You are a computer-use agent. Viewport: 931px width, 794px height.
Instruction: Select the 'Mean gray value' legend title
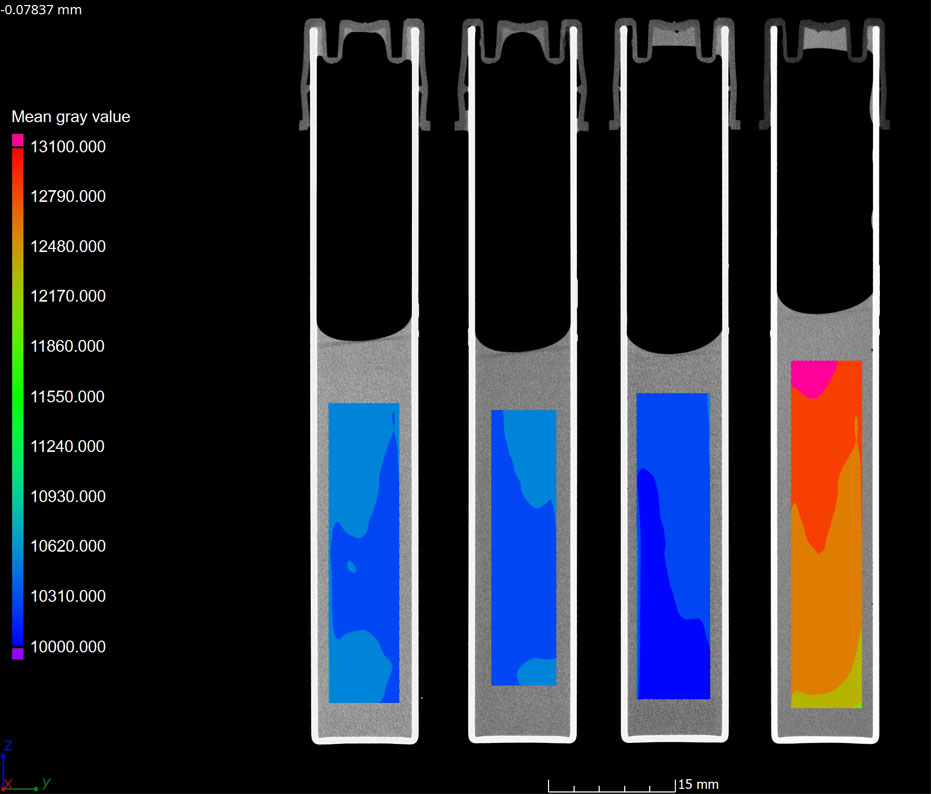(71, 116)
